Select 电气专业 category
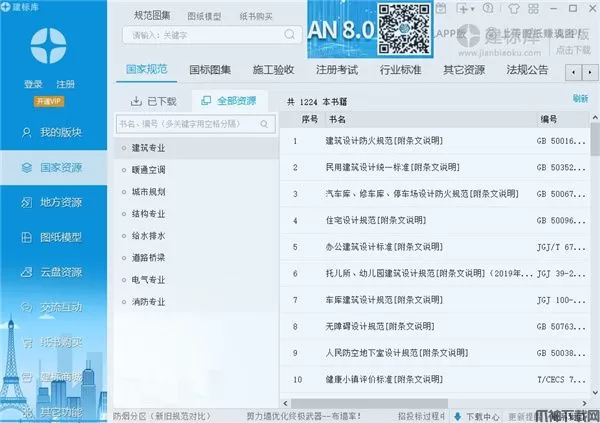The height and width of the screenshot is (423, 600). tap(196, 280)
